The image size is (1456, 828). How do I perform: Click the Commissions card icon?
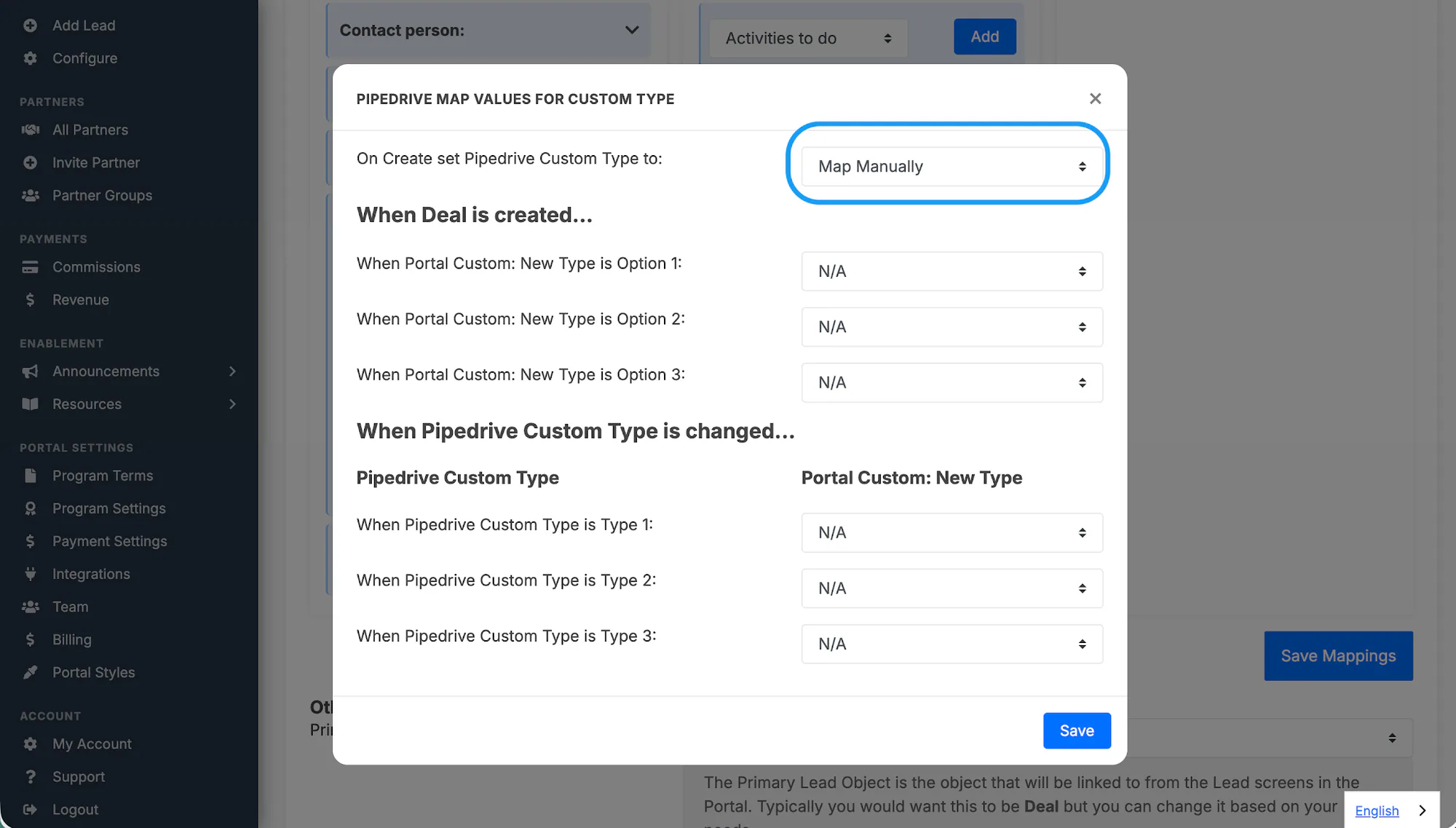pos(30,267)
